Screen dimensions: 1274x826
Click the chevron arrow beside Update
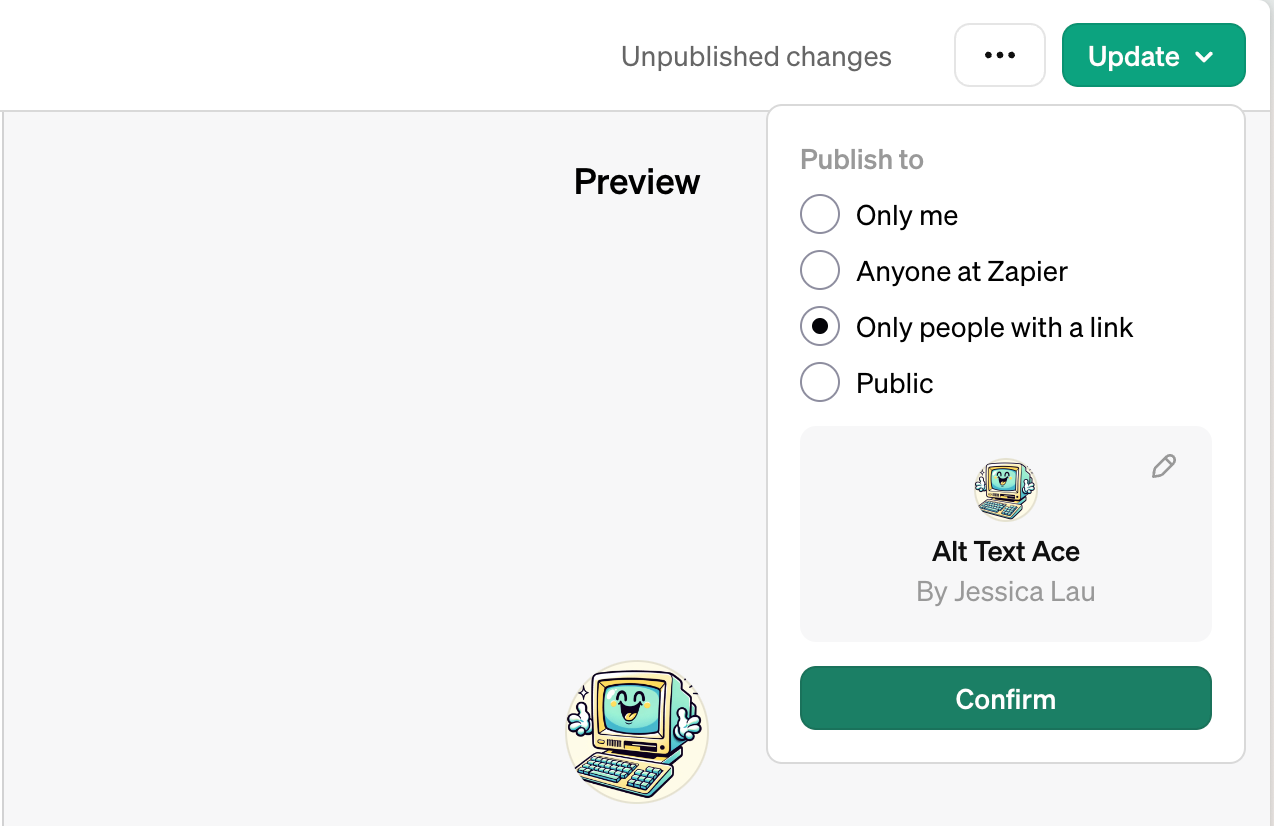pos(1204,57)
